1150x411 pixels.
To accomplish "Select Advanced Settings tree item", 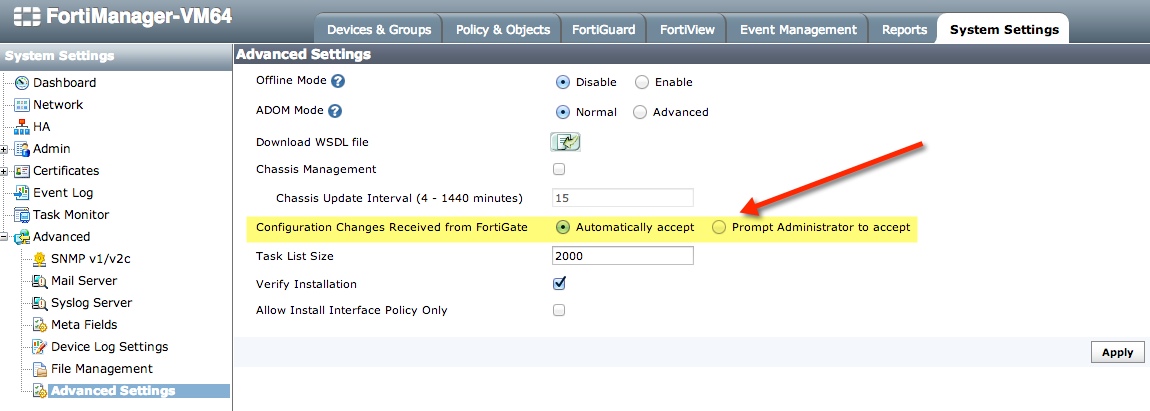I will coord(113,391).
